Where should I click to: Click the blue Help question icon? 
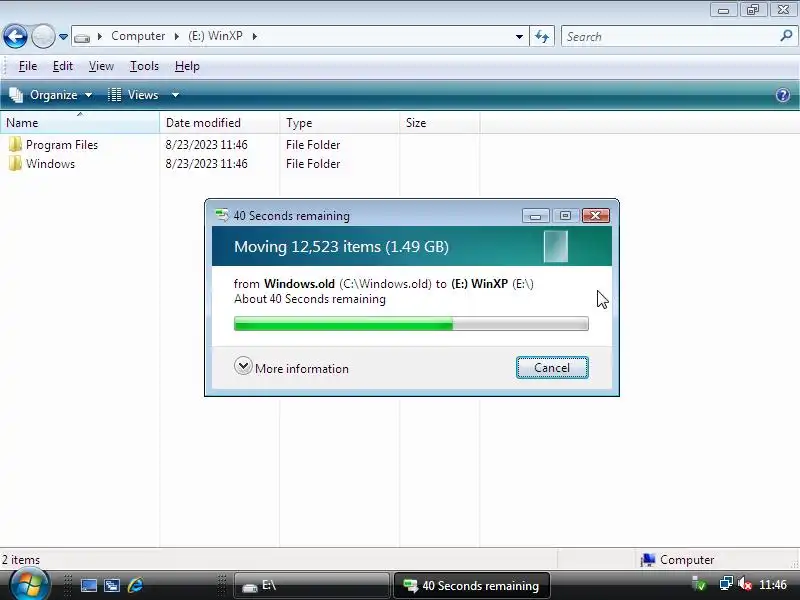783,95
